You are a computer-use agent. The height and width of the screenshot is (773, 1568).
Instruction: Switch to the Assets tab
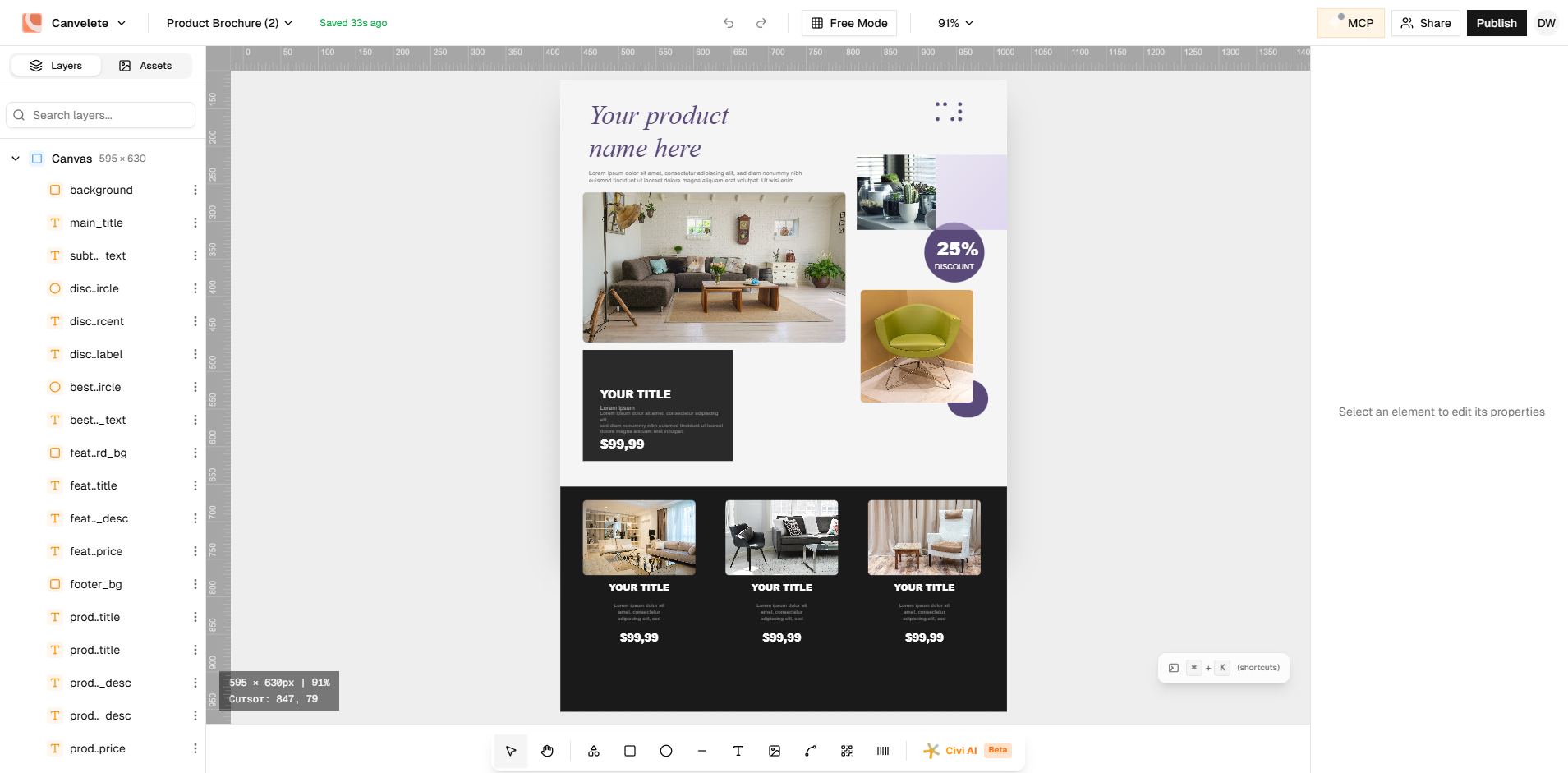click(147, 65)
